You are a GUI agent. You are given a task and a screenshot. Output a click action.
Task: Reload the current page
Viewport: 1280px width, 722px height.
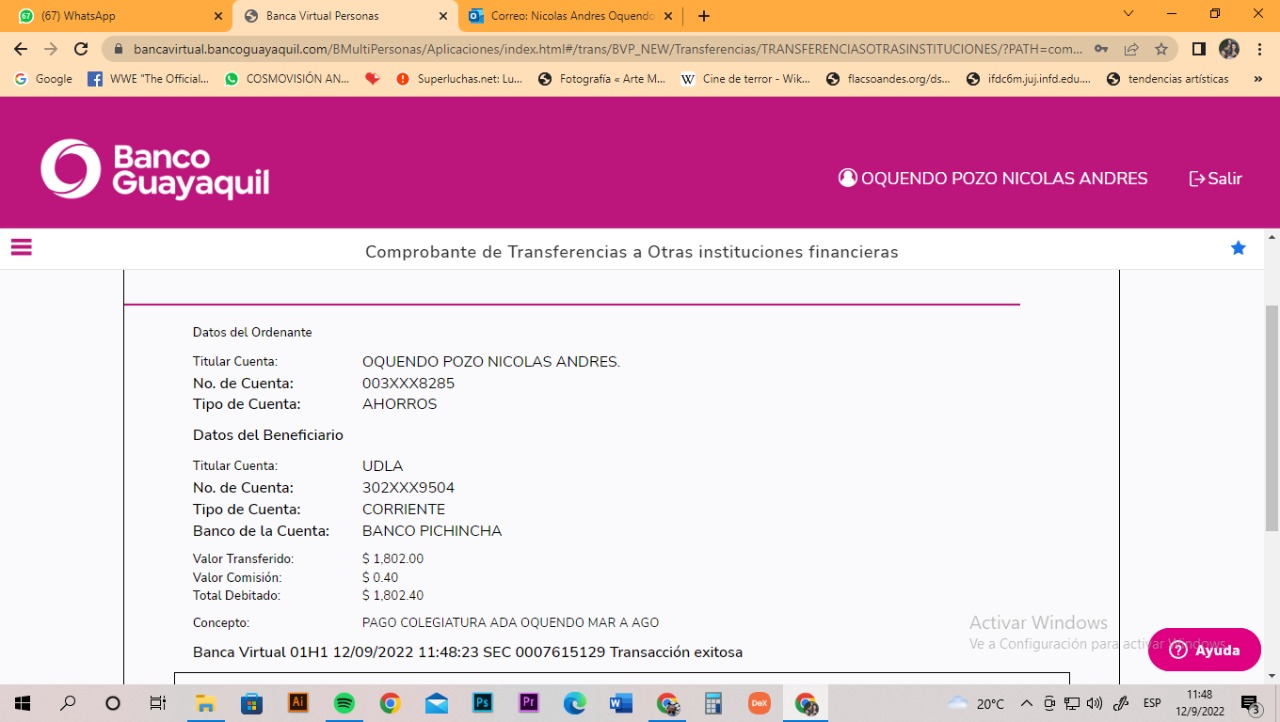[x=82, y=49]
